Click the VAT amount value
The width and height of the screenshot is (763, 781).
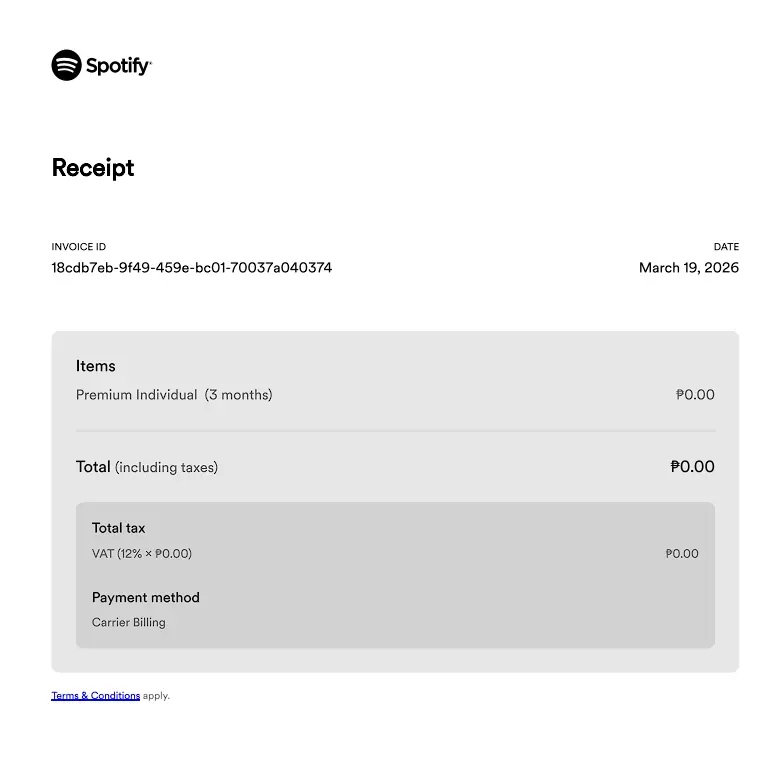pyautogui.click(x=682, y=553)
